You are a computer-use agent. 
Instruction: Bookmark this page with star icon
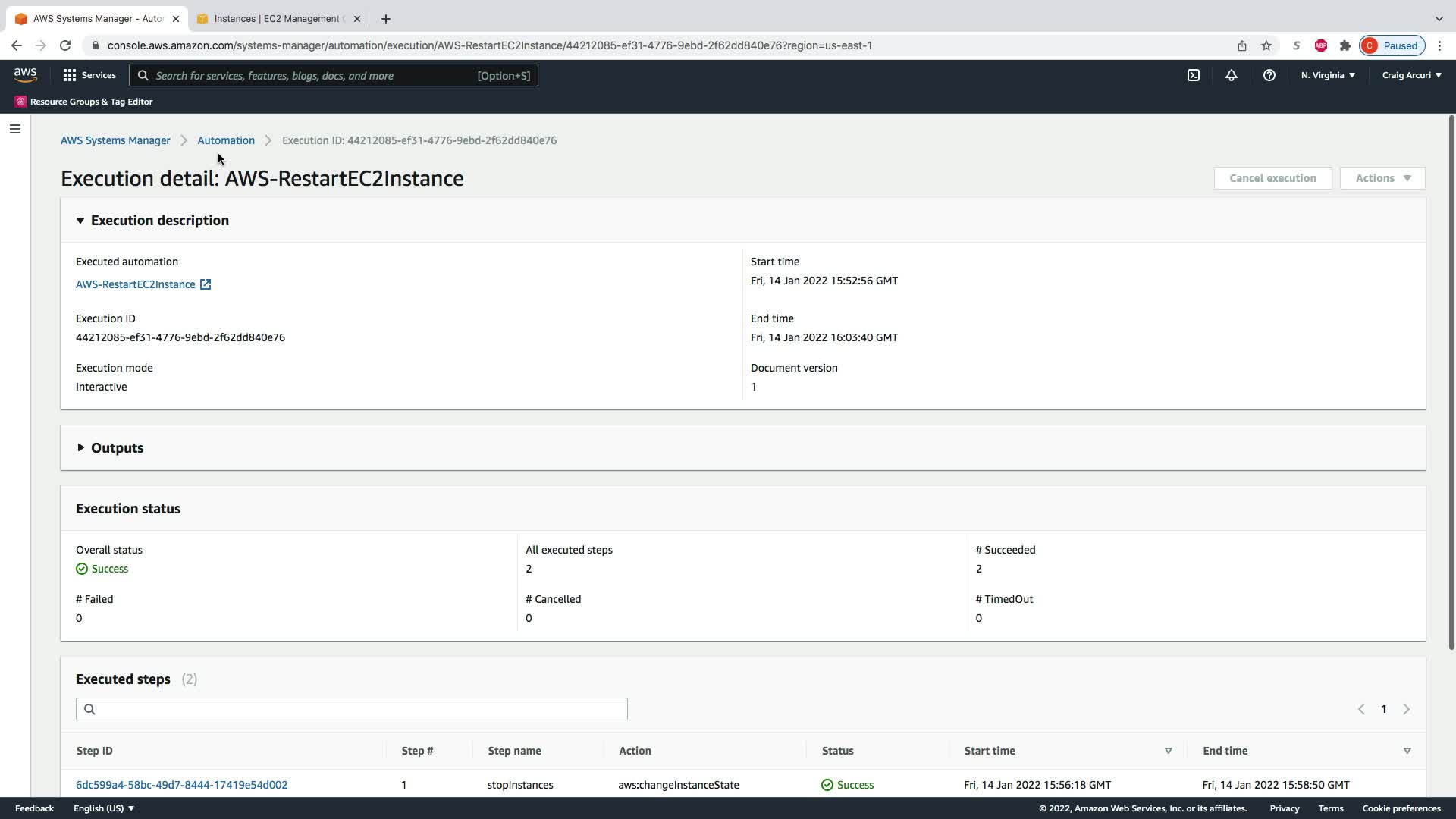point(1266,45)
